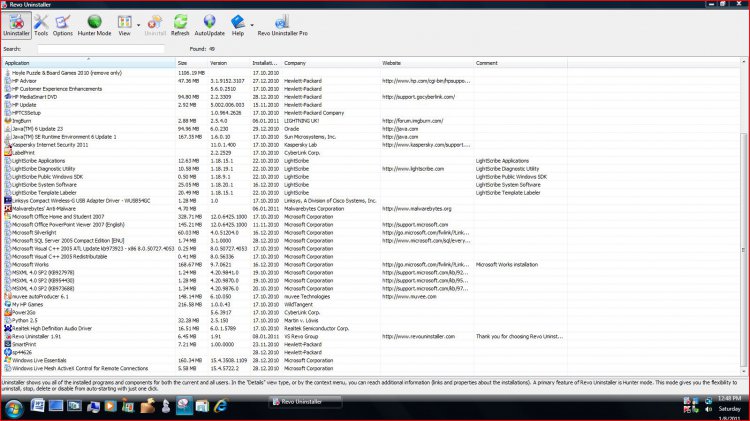Click the sp44626 entry icon
The height and width of the screenshot is (421, 750).
click(x=8, y=352)
